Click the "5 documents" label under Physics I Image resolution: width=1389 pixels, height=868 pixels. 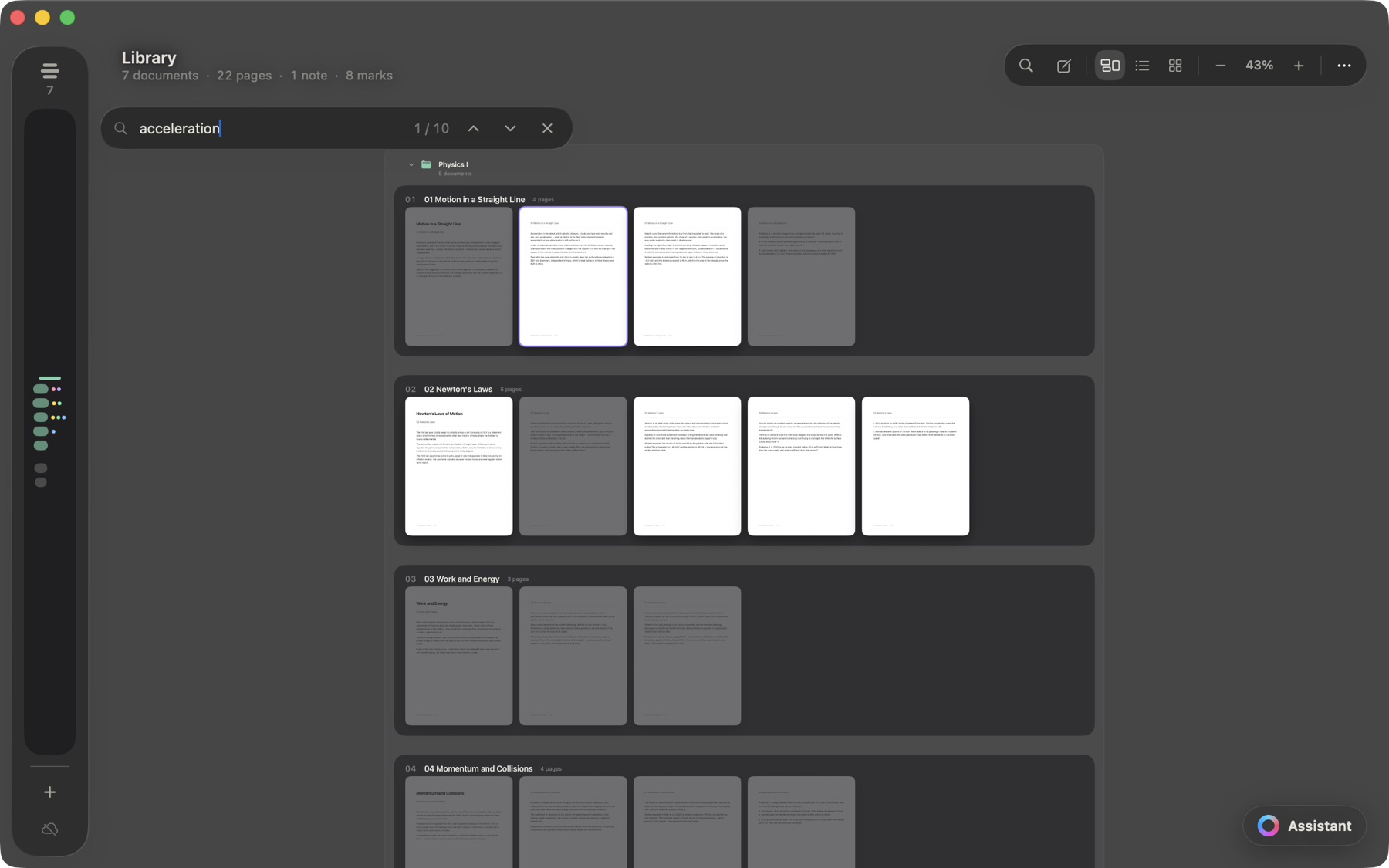[455, 174]
